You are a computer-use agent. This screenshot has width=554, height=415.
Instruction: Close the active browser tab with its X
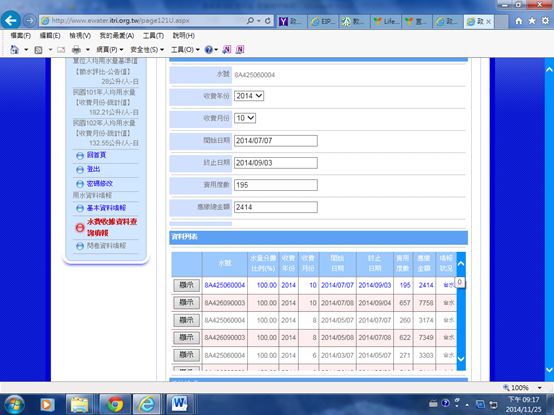(x=488, y=22)
